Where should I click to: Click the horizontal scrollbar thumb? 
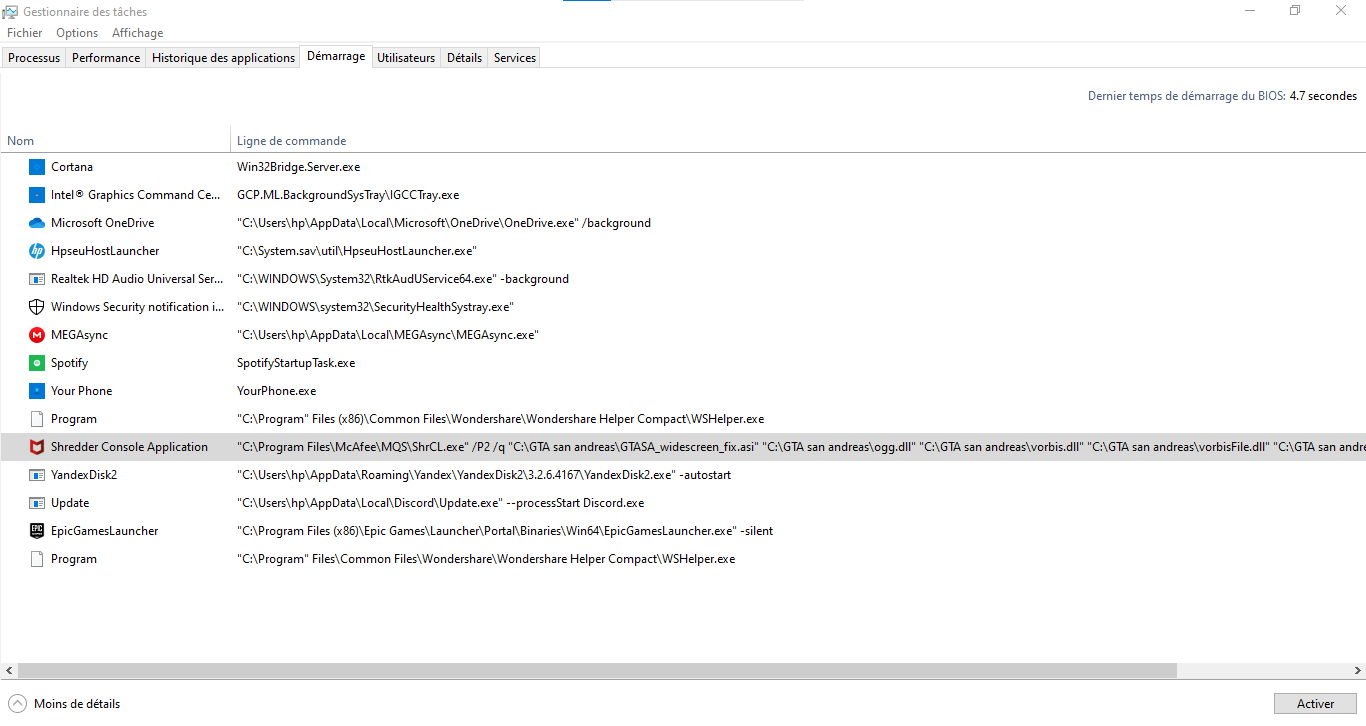point(597,670)
